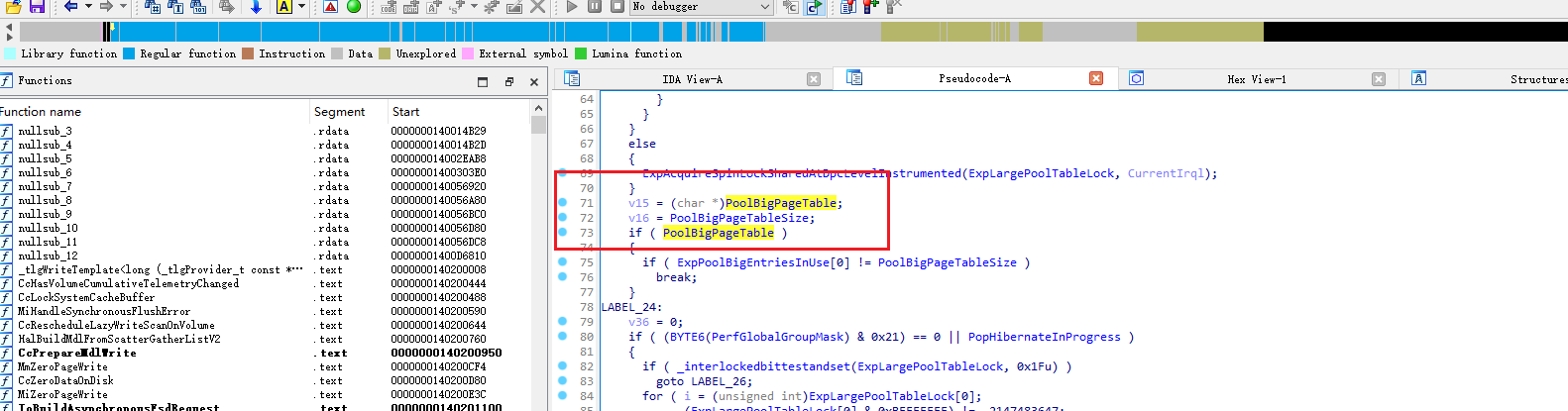Viewport: 1568px width, 411px height.
Task: Select the nullsub_3 function row
Action: click(x=266, y=131)
